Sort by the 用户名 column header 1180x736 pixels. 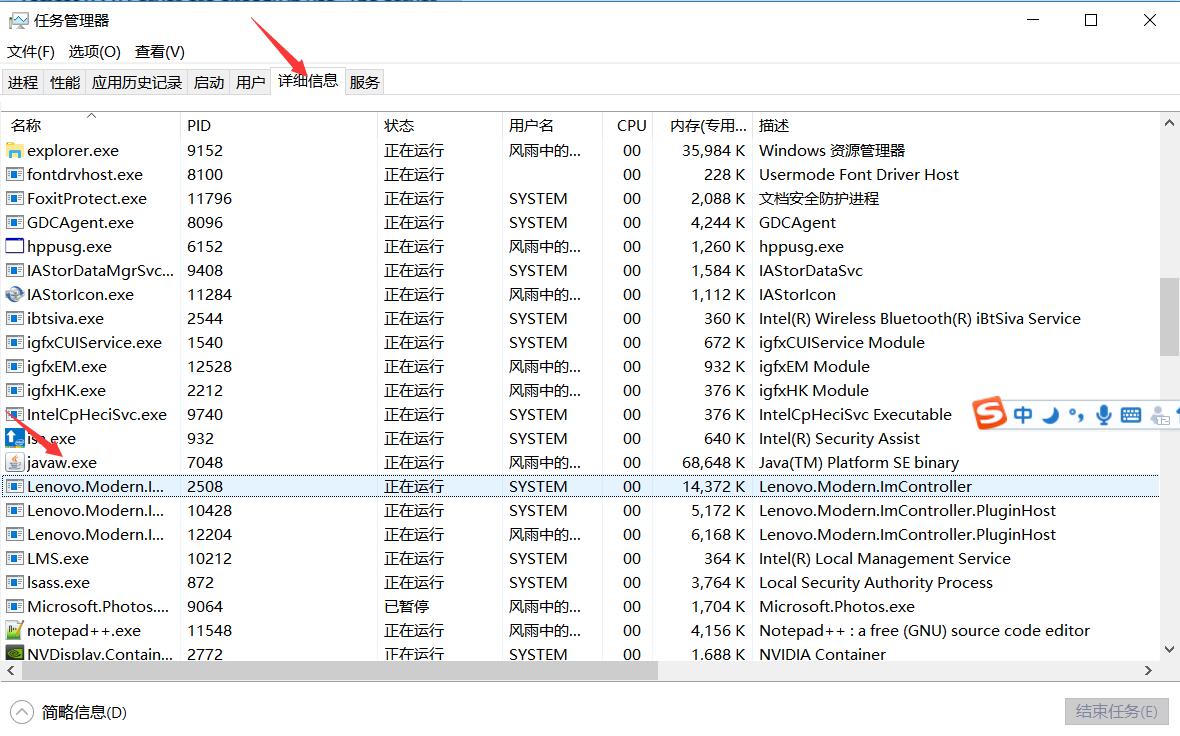click(x=552, y=126)
